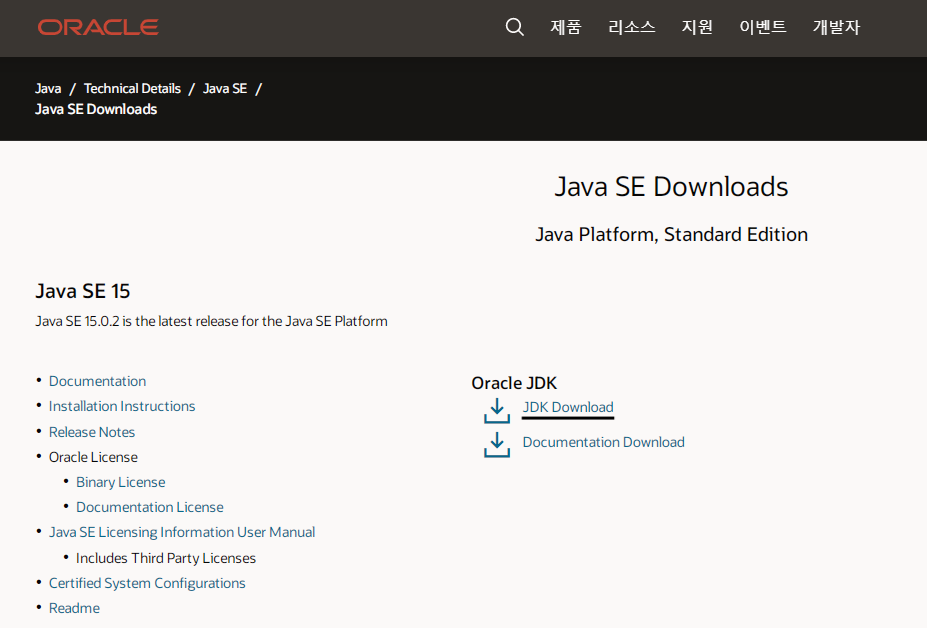The image size is (927, 628).
Task: Open the 지원 menu
Action: (697, 27)
